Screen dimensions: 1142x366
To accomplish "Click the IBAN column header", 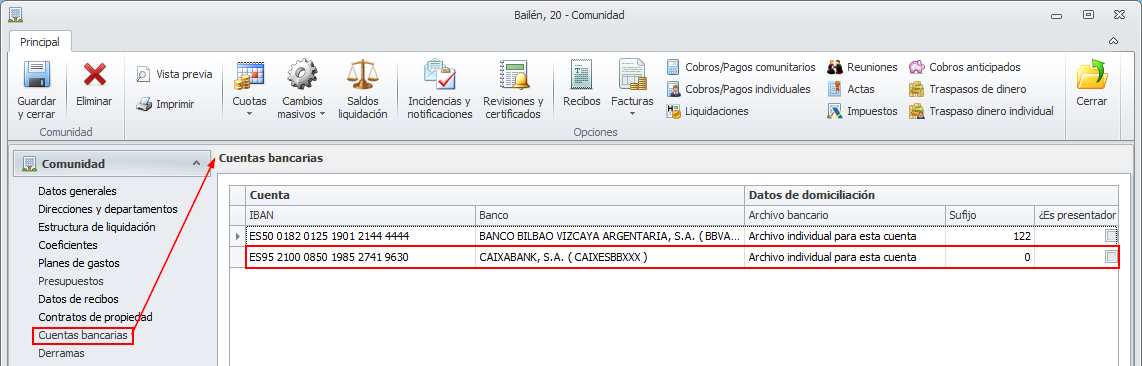I will pyautogui.click(x=361, y=215).
